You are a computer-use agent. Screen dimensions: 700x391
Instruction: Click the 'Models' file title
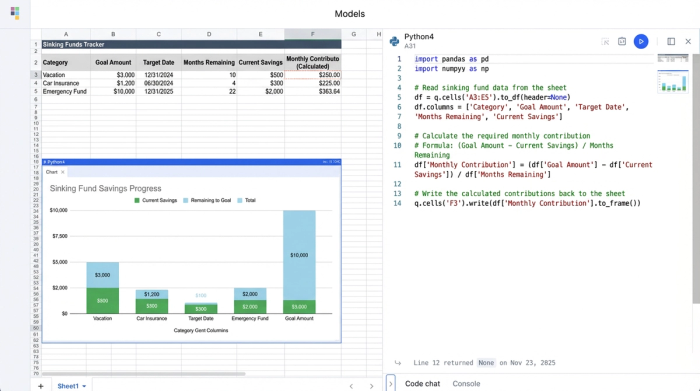(x=350, y=14)
